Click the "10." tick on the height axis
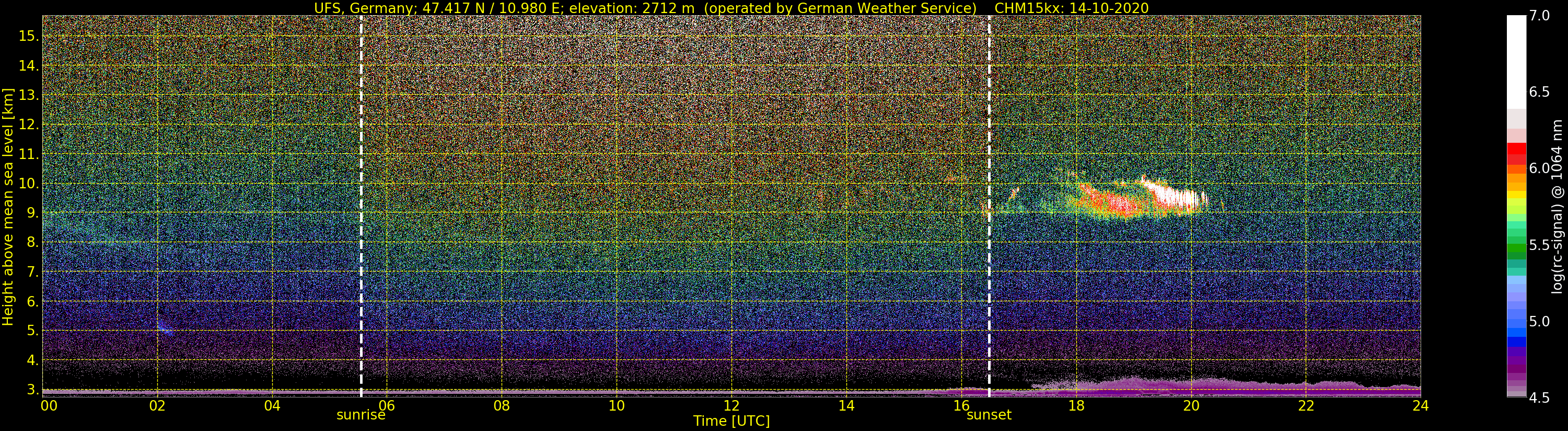This screenshot has width=1568, height=431. [x=29, y=183]
